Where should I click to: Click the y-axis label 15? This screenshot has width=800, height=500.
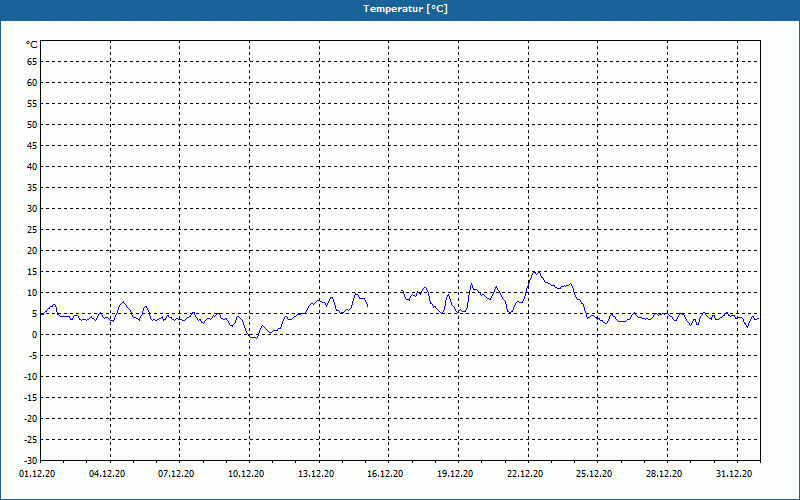tap(32, 271)
